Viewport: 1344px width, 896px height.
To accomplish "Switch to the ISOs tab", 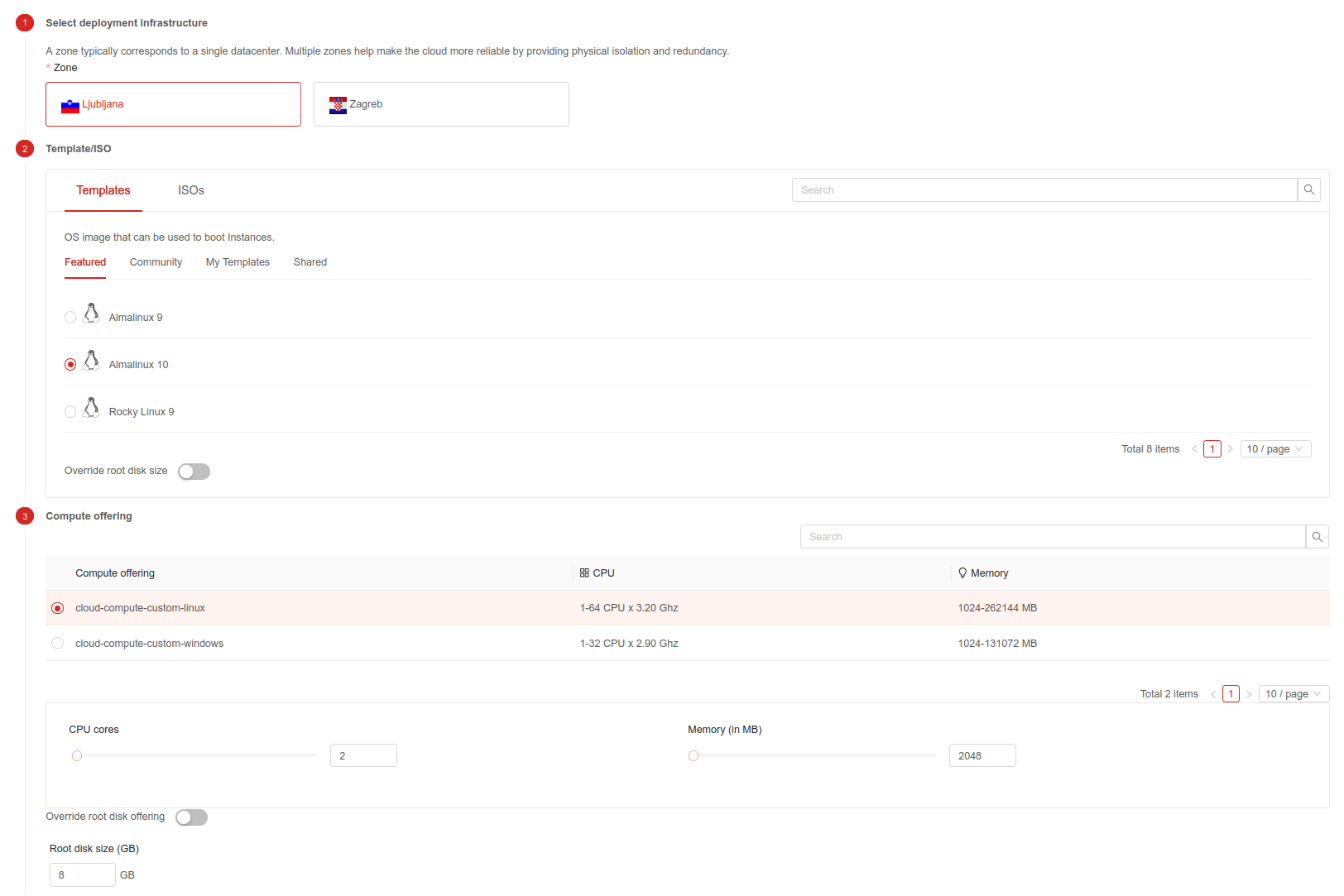I will 190,190.
